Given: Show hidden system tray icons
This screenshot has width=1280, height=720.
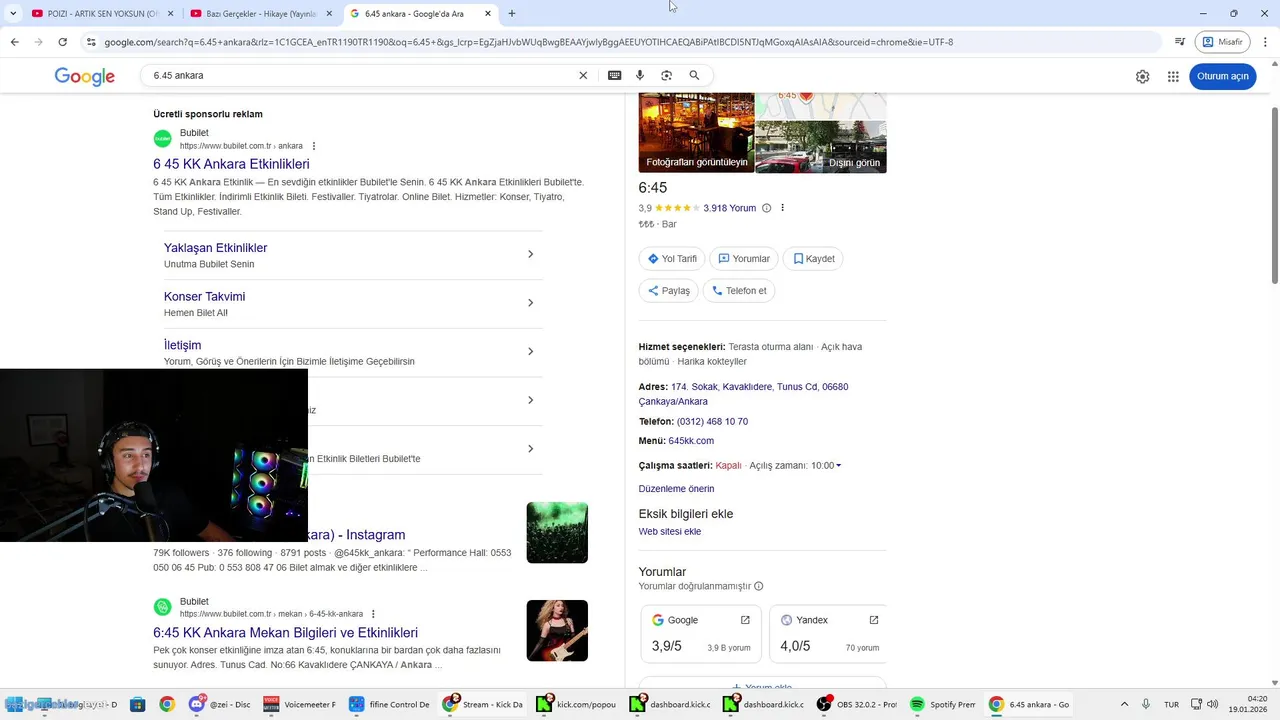Looking at the screenshot, I should pyautogui.click(x=1124, y=704).
